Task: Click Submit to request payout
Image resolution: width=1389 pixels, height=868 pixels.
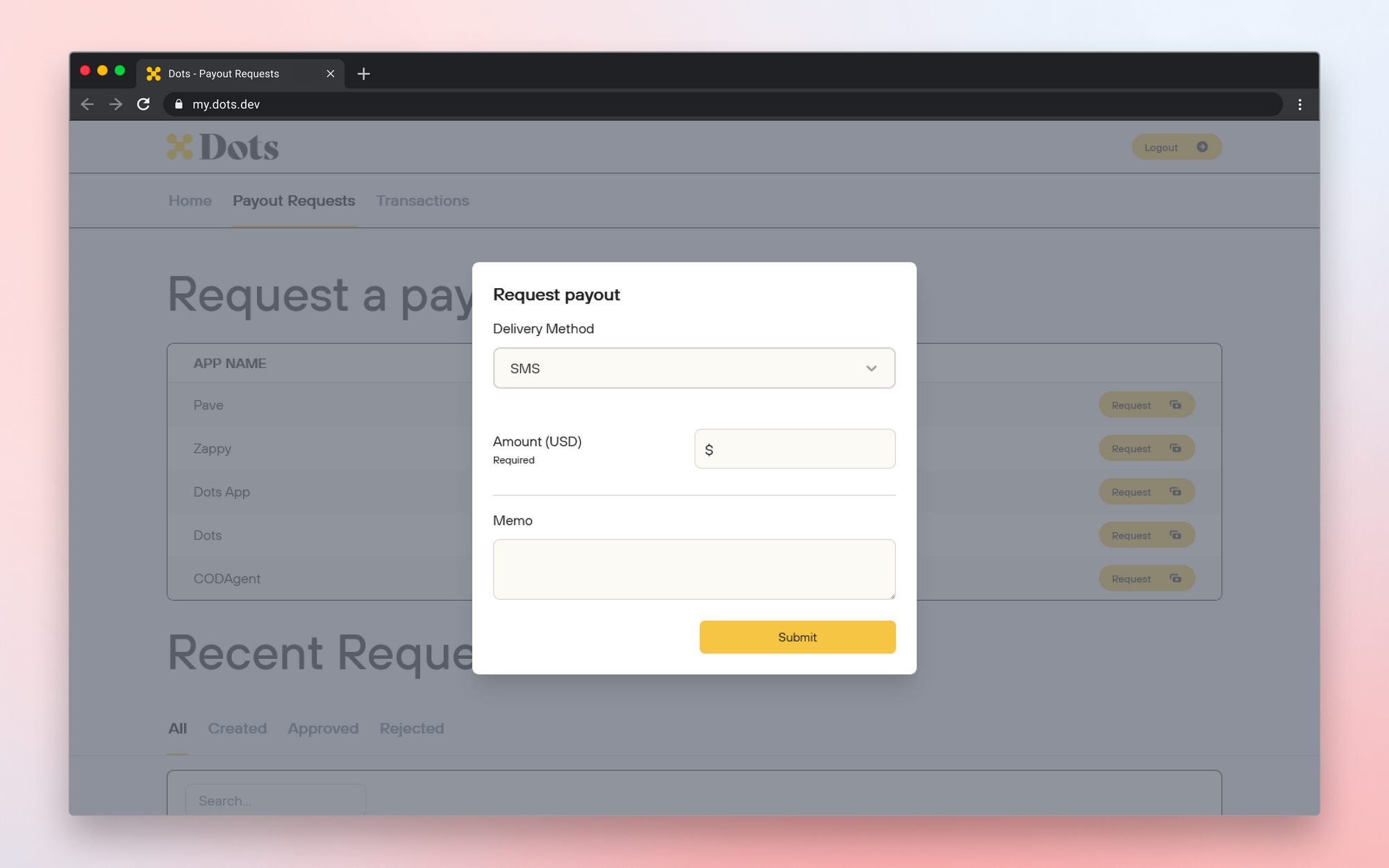Action: 796,637
